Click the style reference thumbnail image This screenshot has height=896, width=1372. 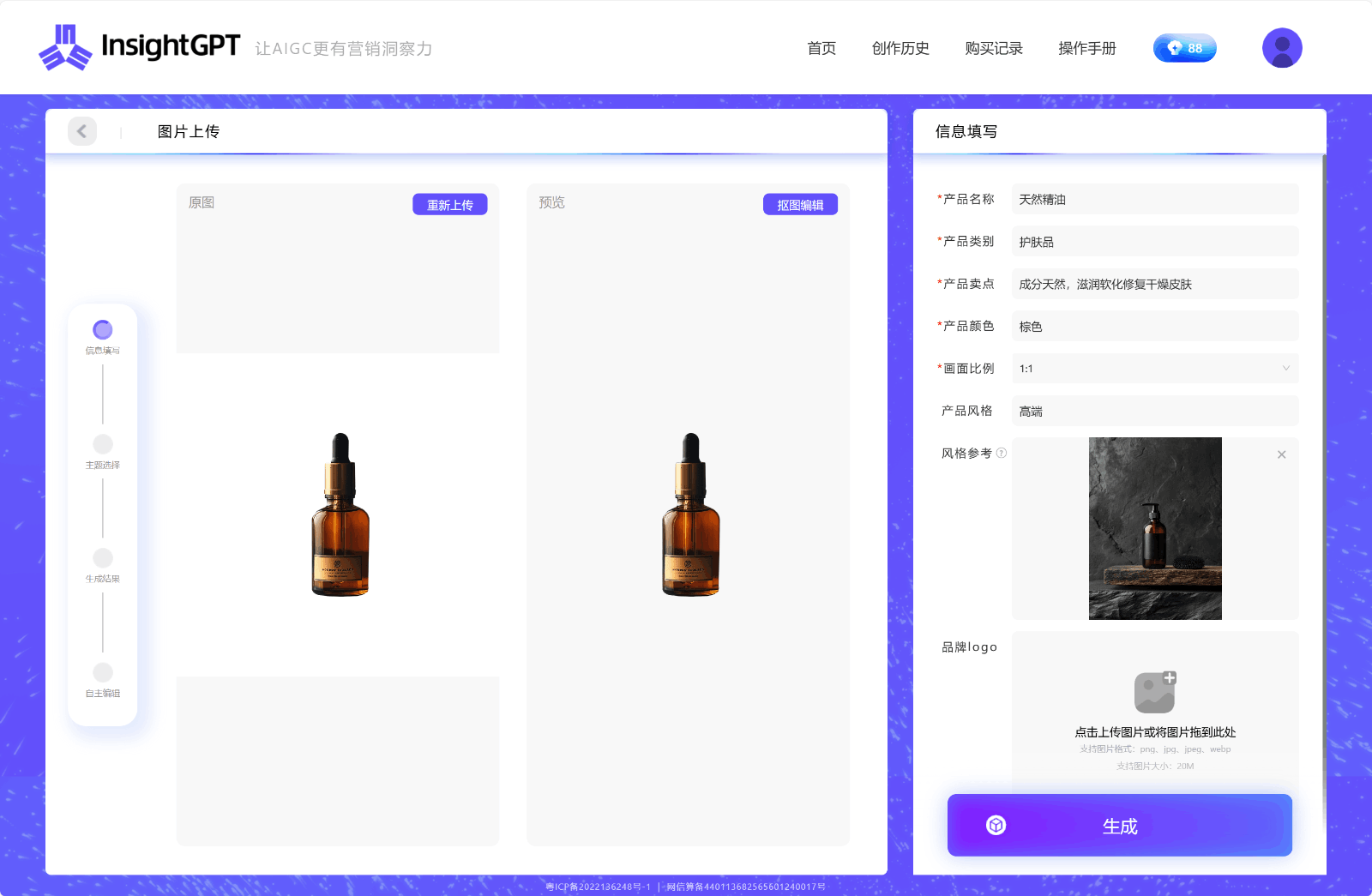pyautogui.click(x=1155, y=528)
